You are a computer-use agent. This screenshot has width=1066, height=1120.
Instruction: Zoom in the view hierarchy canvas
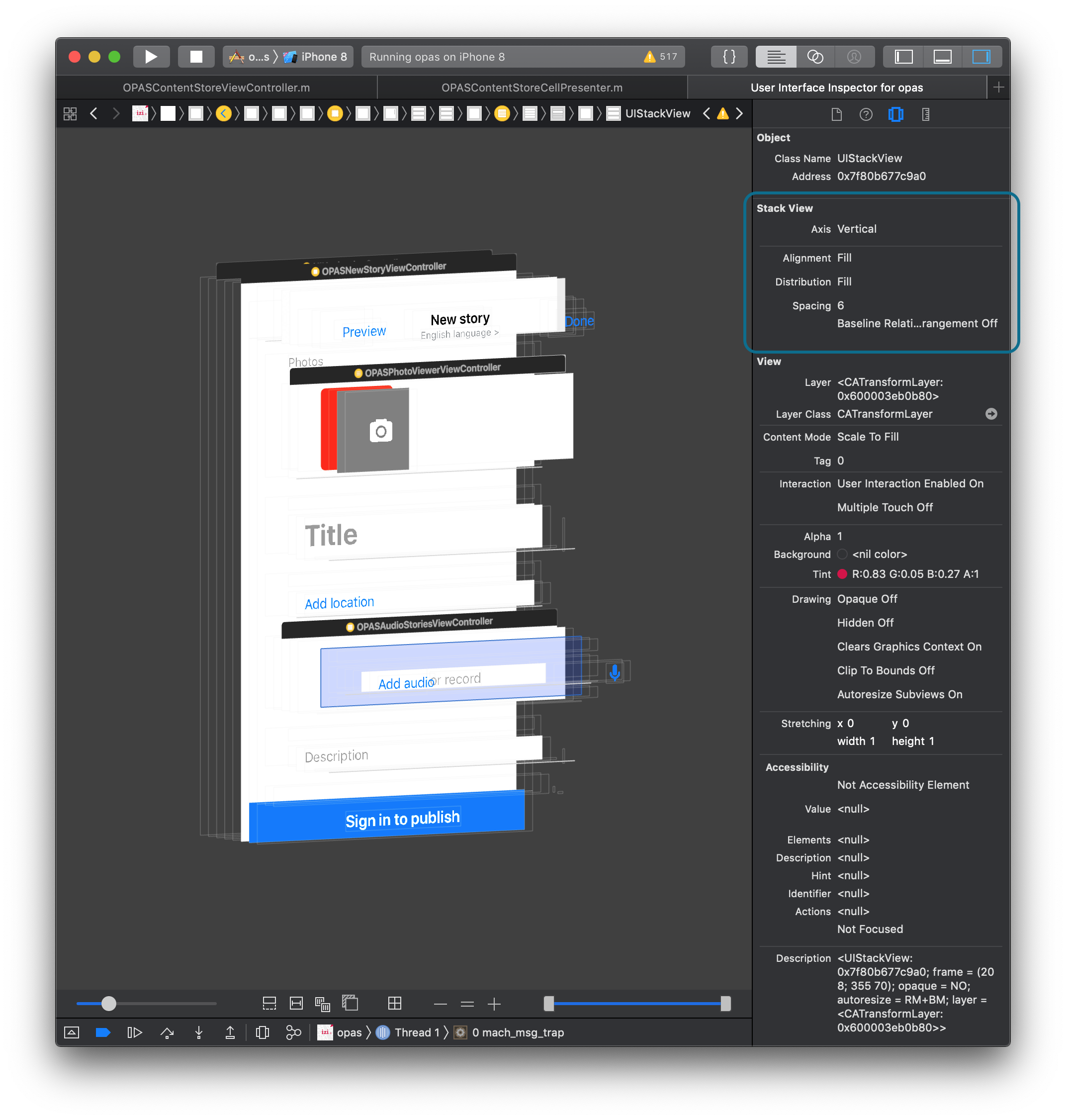coord(494,1004)
